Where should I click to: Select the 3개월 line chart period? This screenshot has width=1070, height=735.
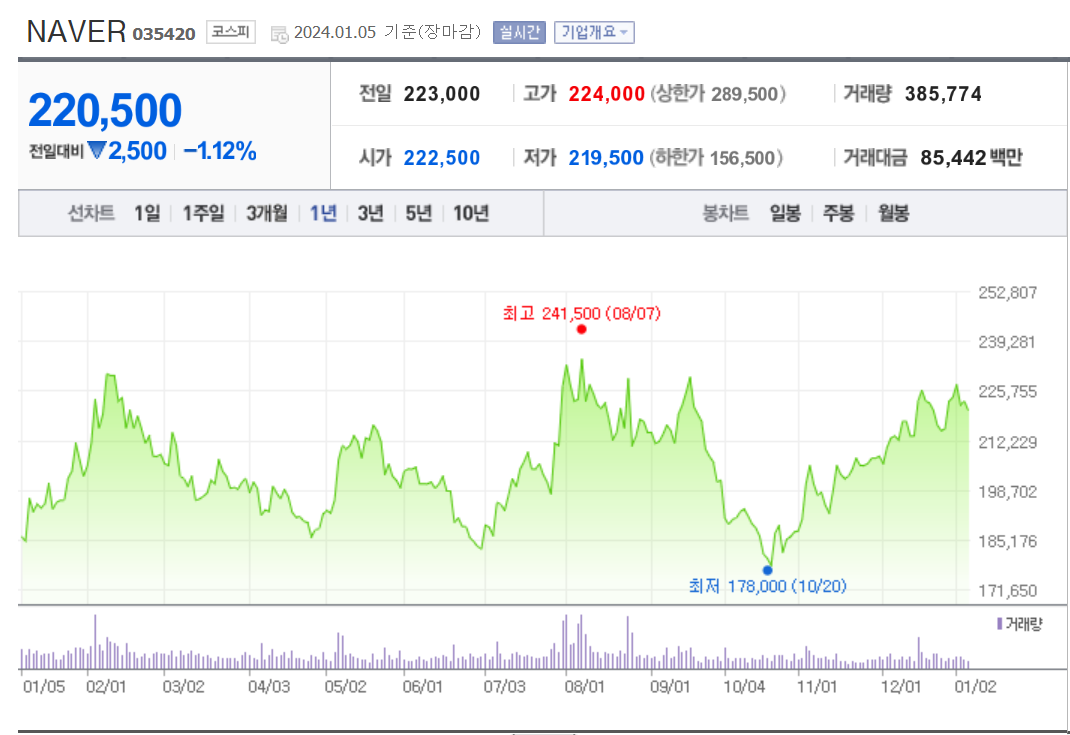coord(267,214)
